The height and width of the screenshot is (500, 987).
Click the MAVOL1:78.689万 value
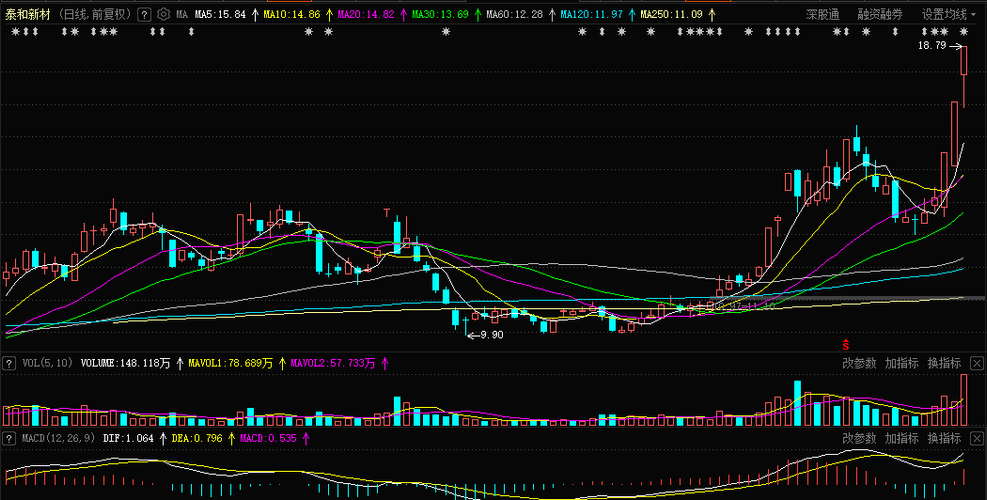(230, 363)
